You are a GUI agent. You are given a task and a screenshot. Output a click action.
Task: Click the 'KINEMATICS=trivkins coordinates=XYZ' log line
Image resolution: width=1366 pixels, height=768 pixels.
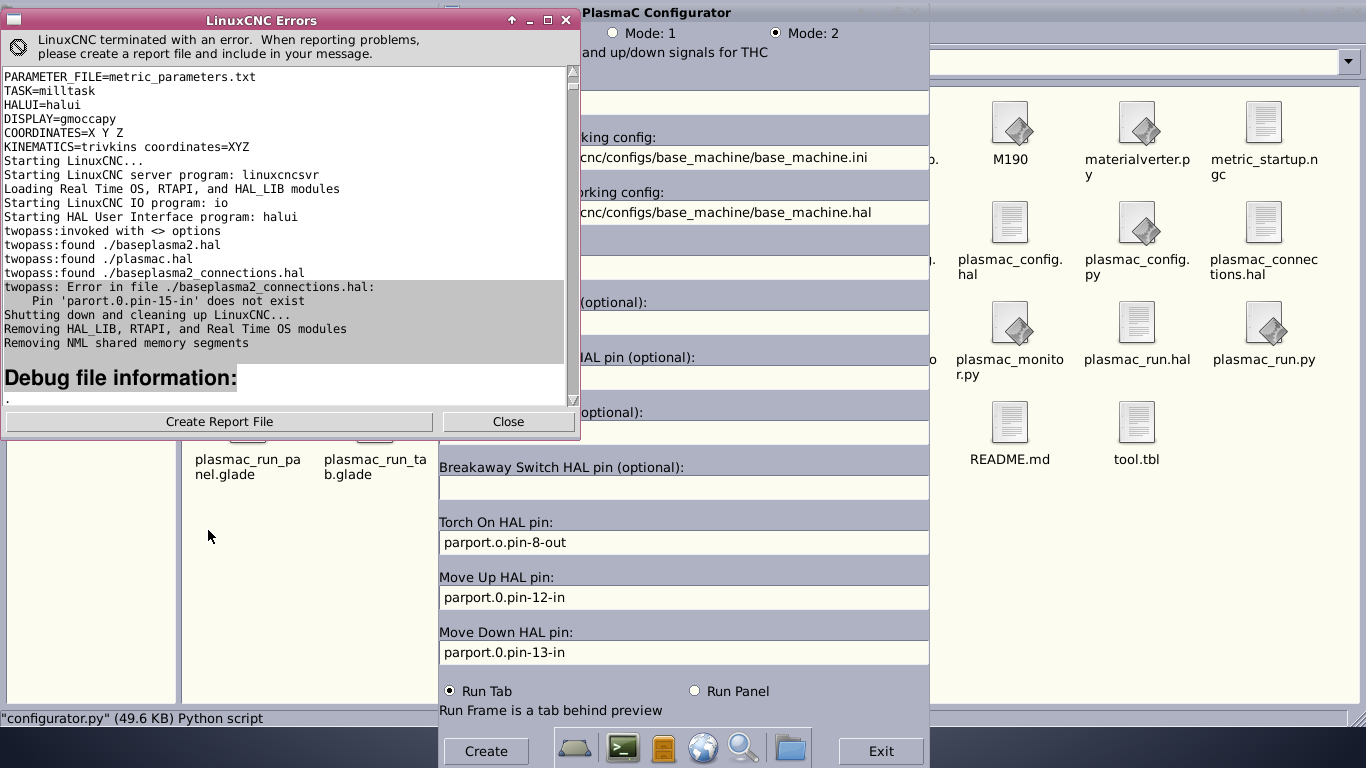tap(127, 147)
